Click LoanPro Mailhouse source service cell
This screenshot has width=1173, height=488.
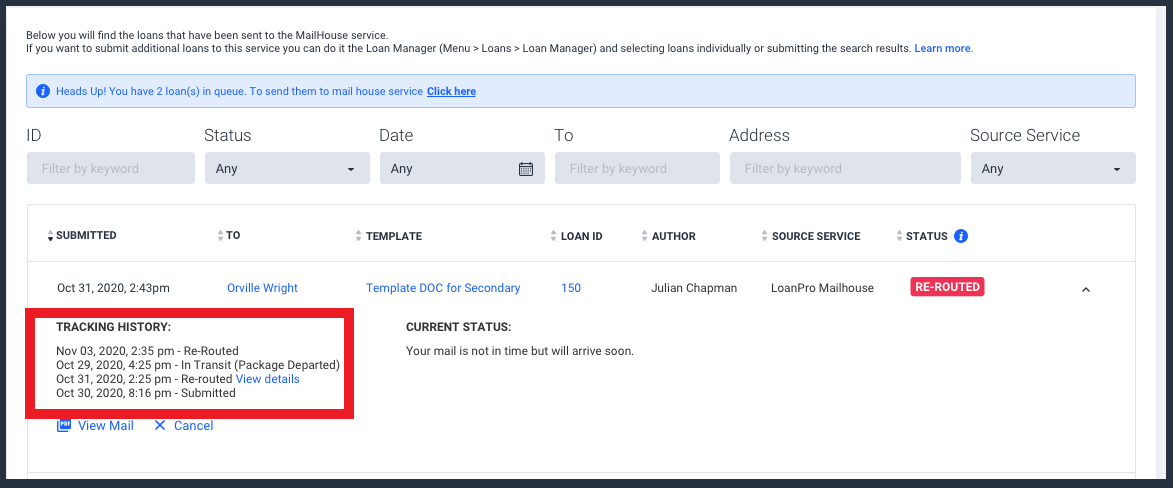[822, 287]
